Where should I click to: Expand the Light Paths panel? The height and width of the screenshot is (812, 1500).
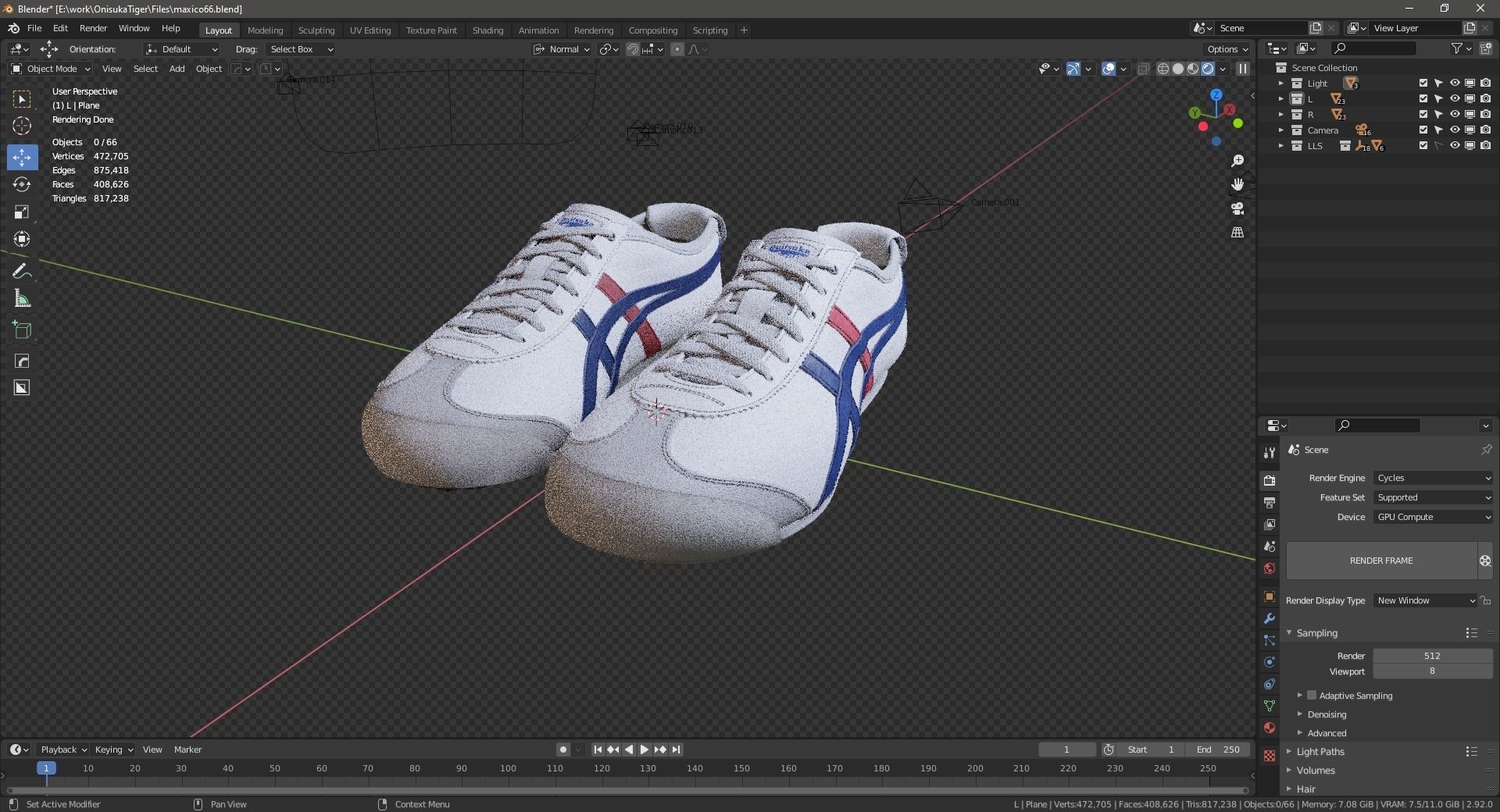tap(1320, 752)
